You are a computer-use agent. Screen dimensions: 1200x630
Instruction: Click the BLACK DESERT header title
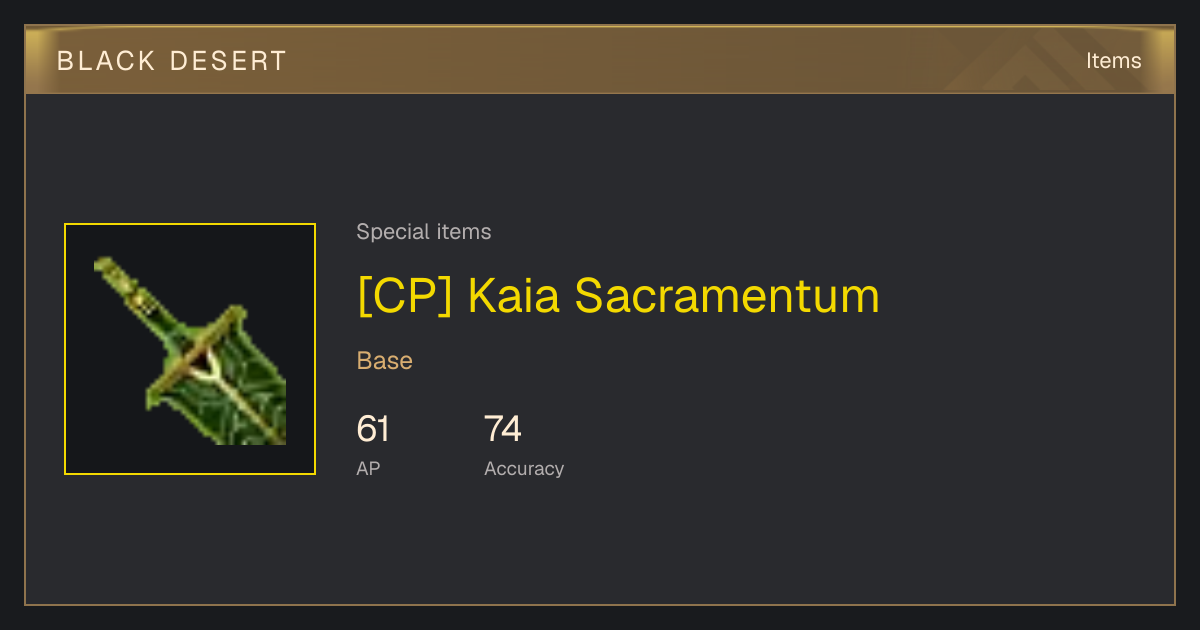172,61
